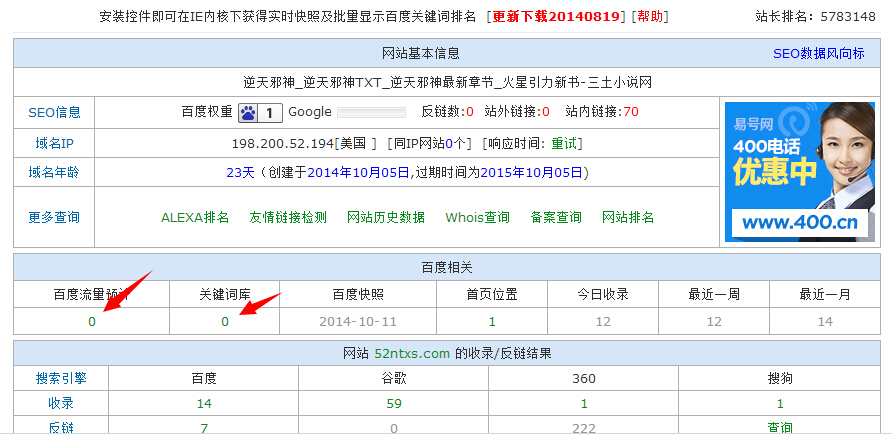Open the 400.cn phone advertisement banner
Image resolution: width=892 pixels, height=434 pixels.
[x=800, y=172]
